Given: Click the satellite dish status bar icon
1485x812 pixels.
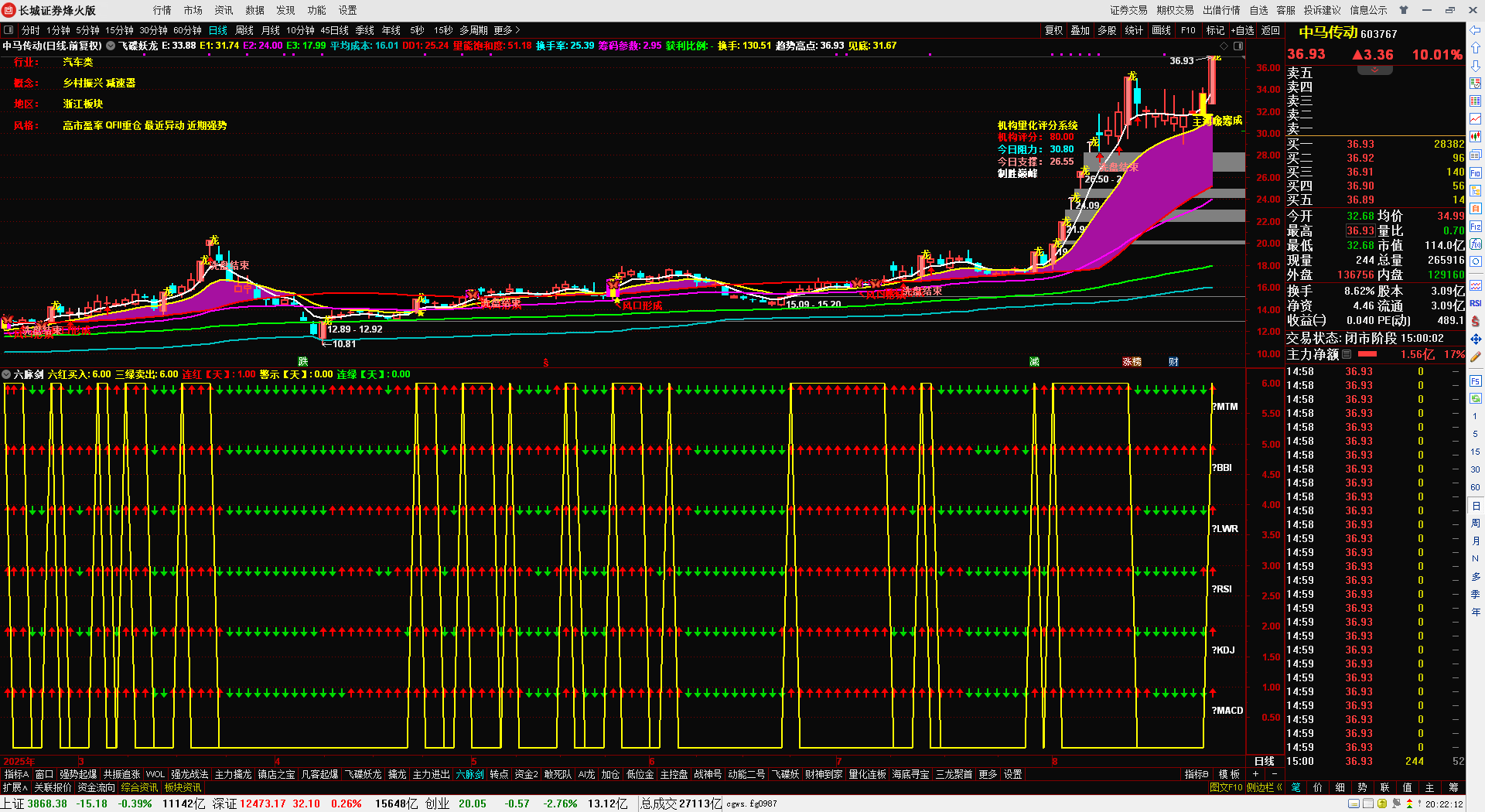Looking at the screenshot, I should (1396, 803).
